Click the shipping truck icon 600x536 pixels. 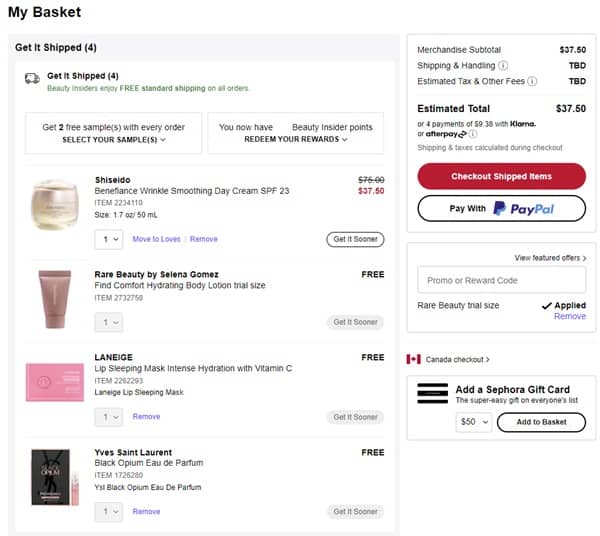[32, 77]
